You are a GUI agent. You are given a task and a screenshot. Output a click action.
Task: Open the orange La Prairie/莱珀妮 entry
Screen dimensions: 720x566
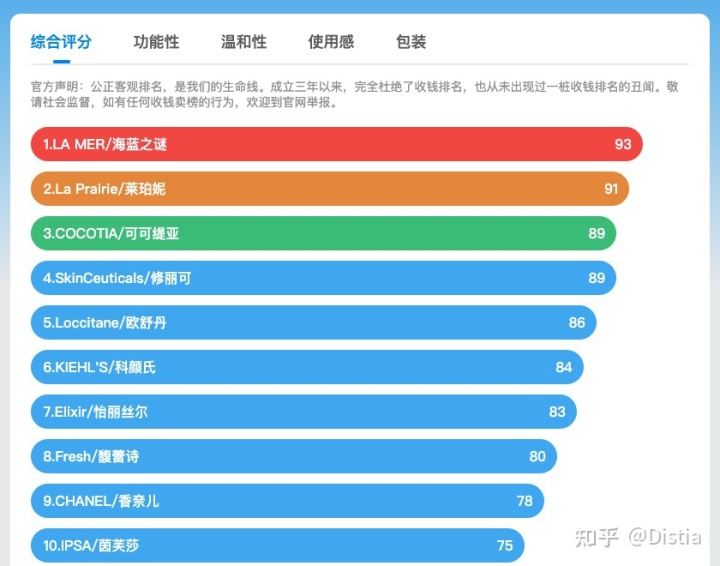tap(104, 189)
